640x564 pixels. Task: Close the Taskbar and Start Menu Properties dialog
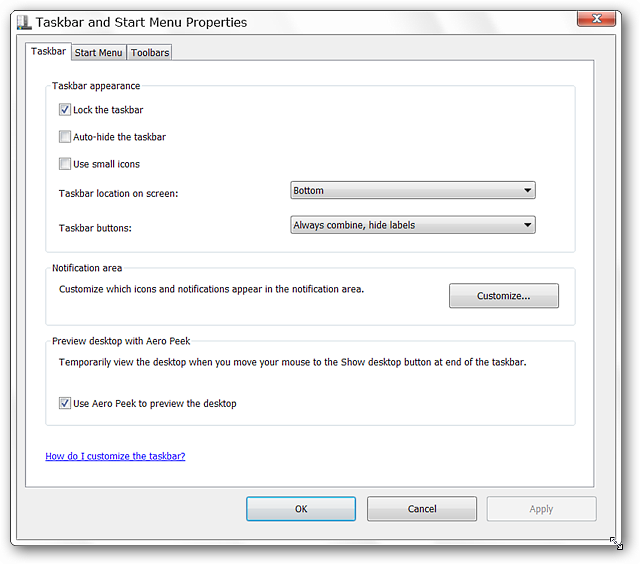point(596,19)
